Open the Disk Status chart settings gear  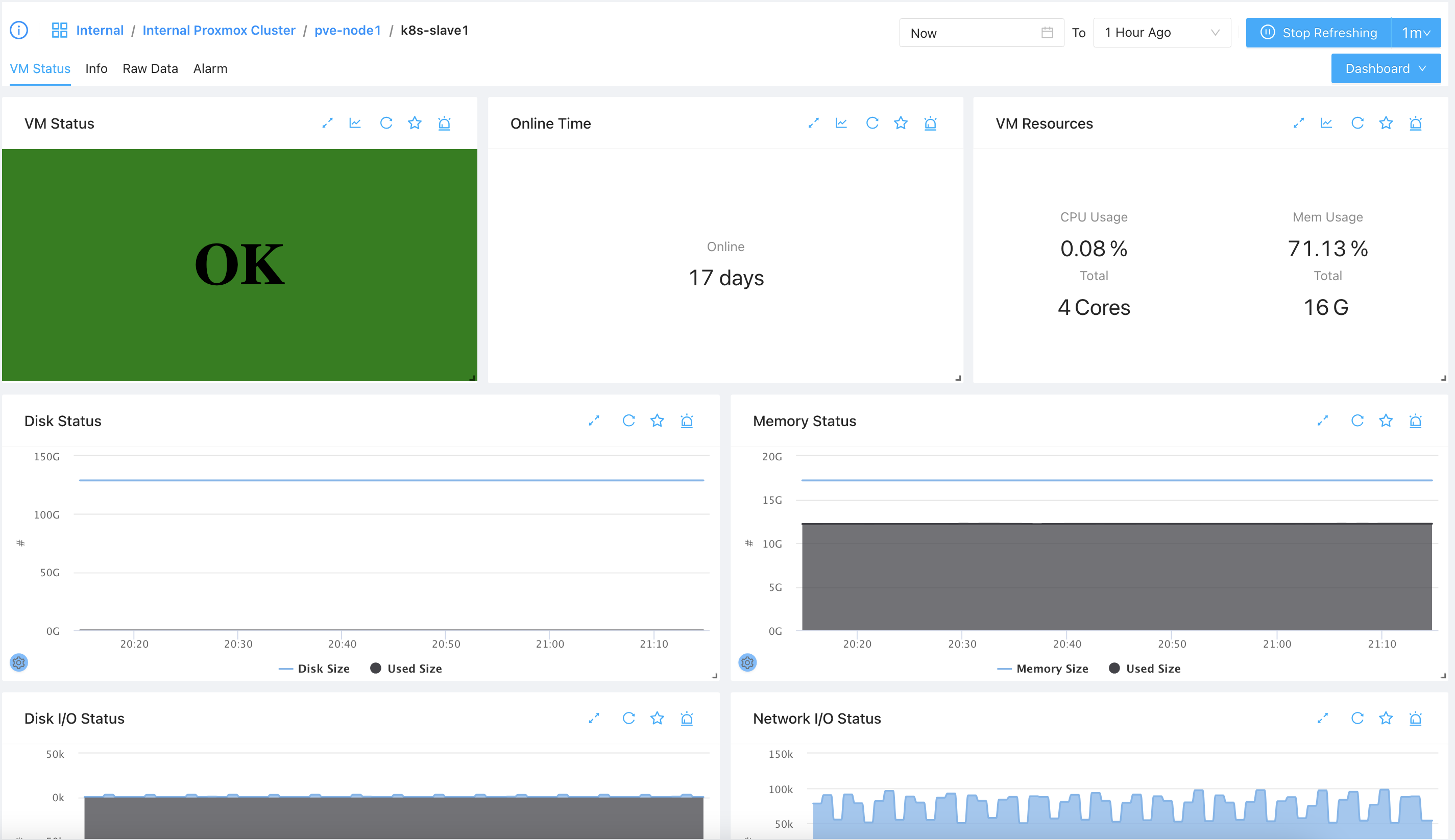pos(18,662)
